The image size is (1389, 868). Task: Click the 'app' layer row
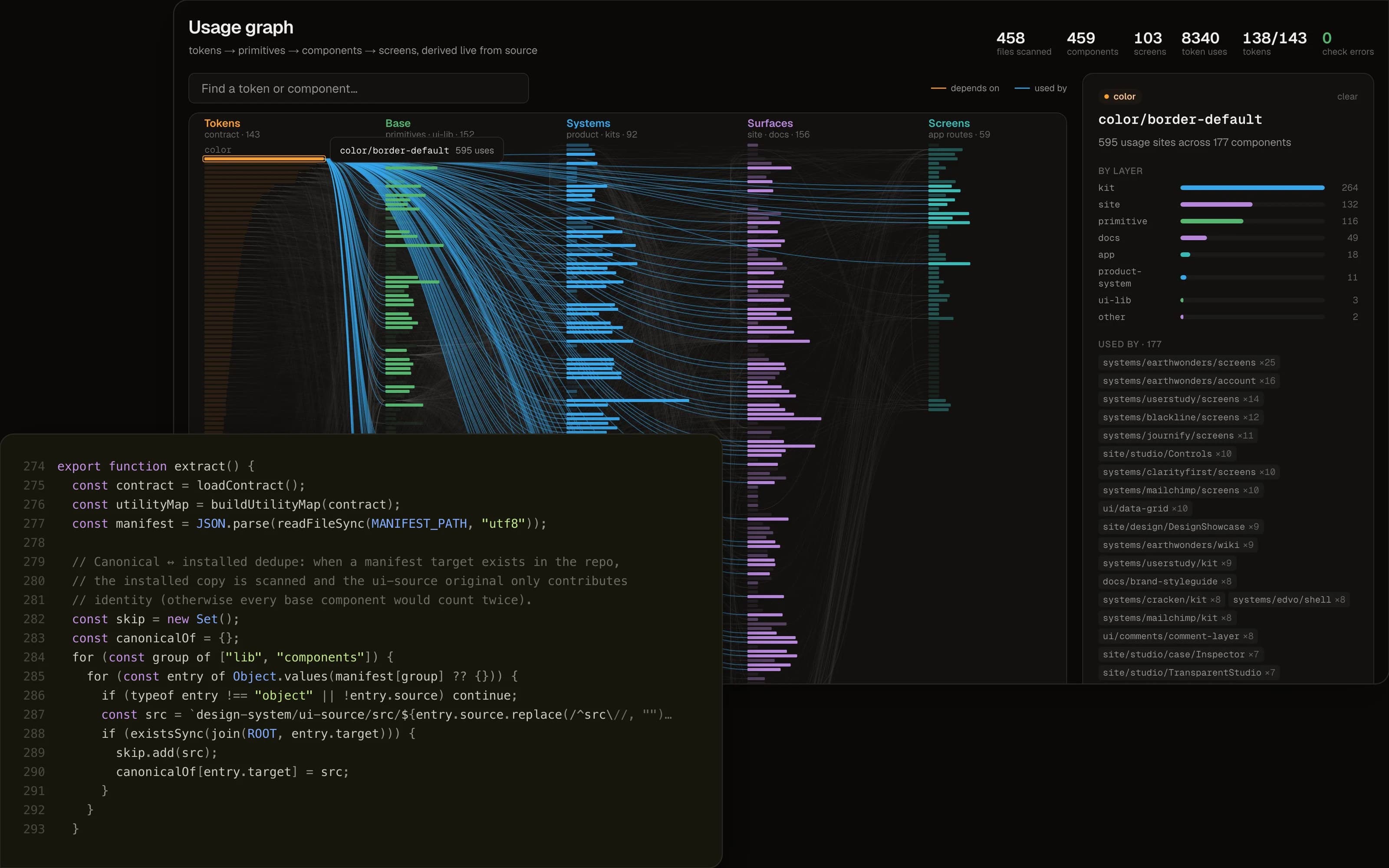[1228, 254]
